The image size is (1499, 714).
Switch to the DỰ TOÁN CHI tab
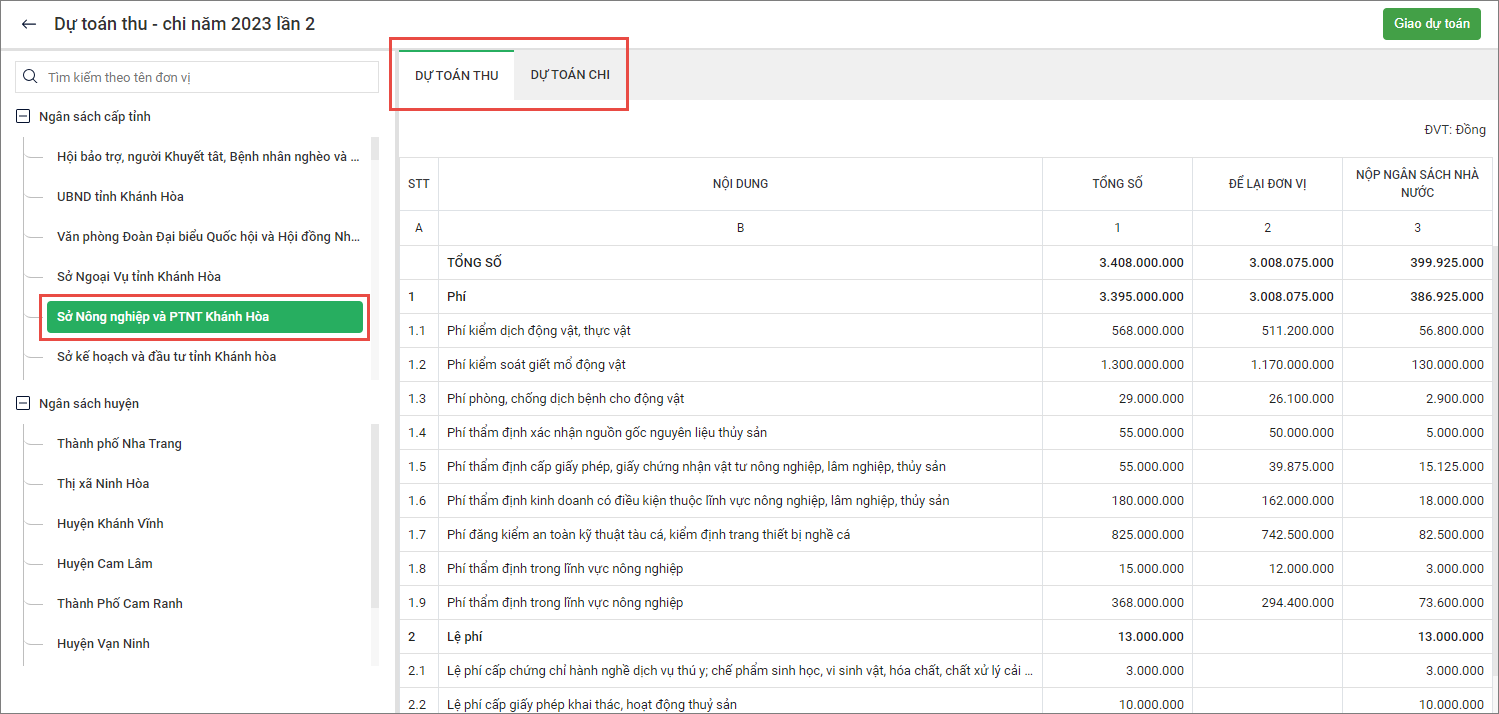click(x=570, y=75)
